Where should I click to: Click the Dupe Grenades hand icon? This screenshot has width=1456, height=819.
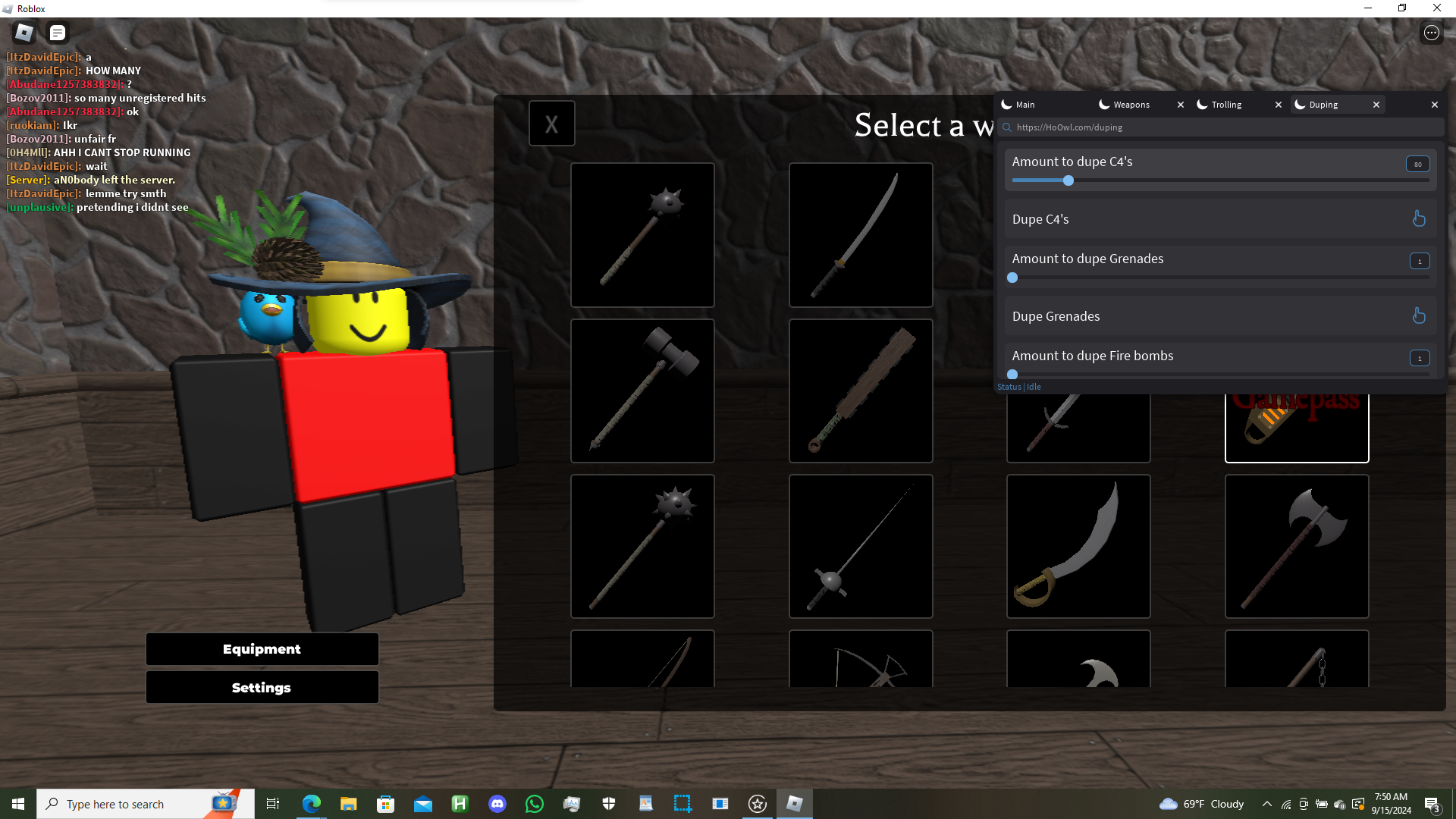tap(1419, 316)
